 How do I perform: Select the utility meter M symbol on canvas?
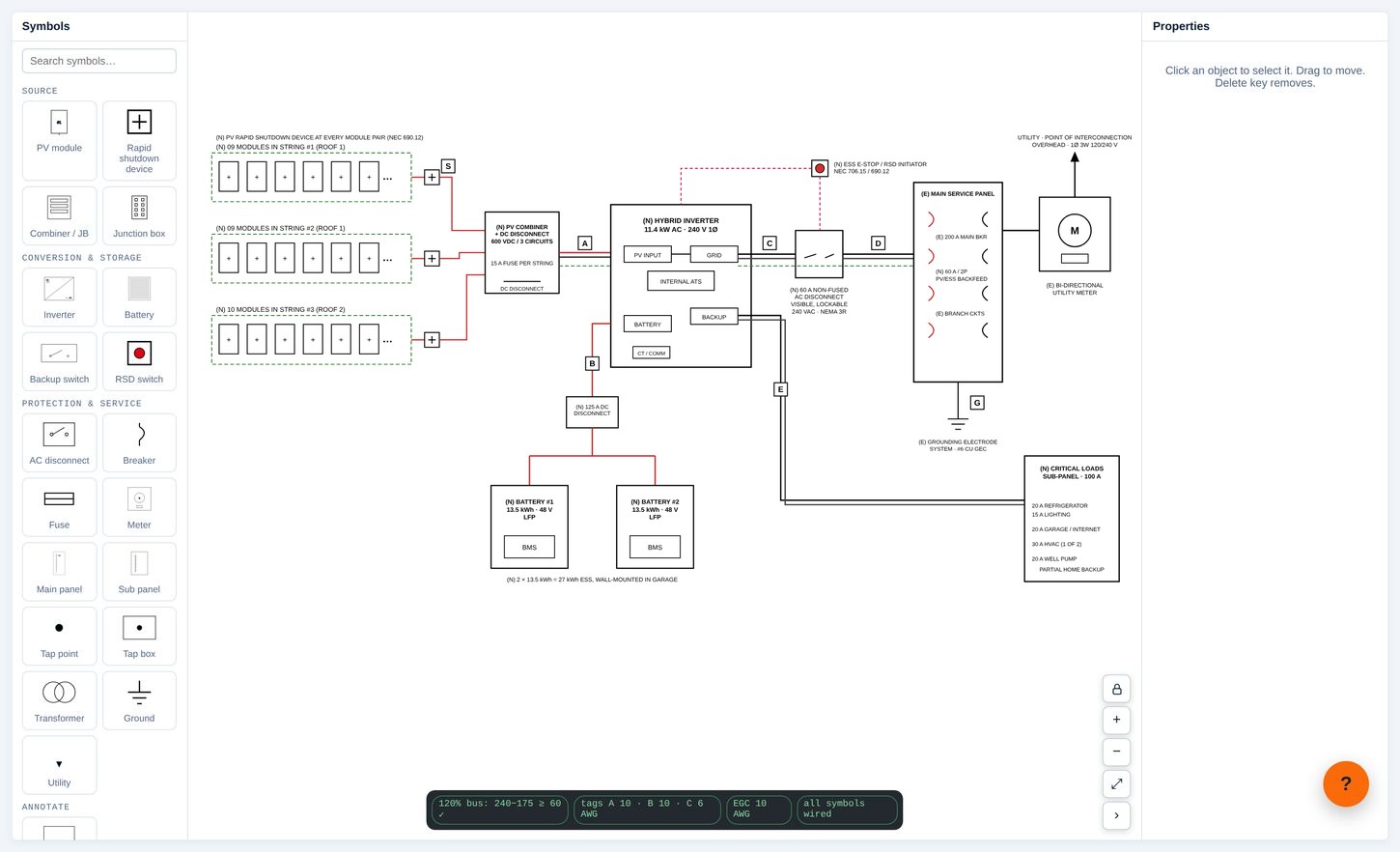point(1075,234)
